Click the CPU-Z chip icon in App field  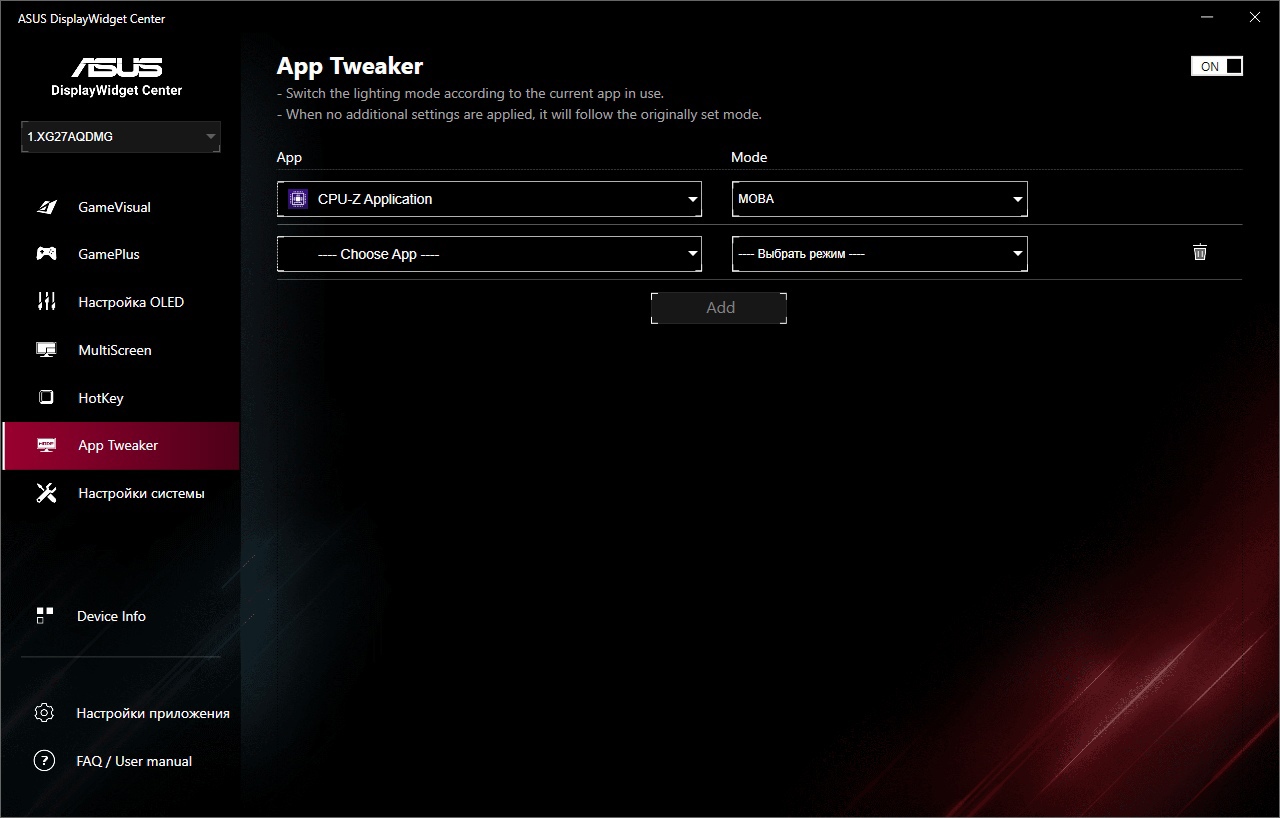(x=297, y=199)
